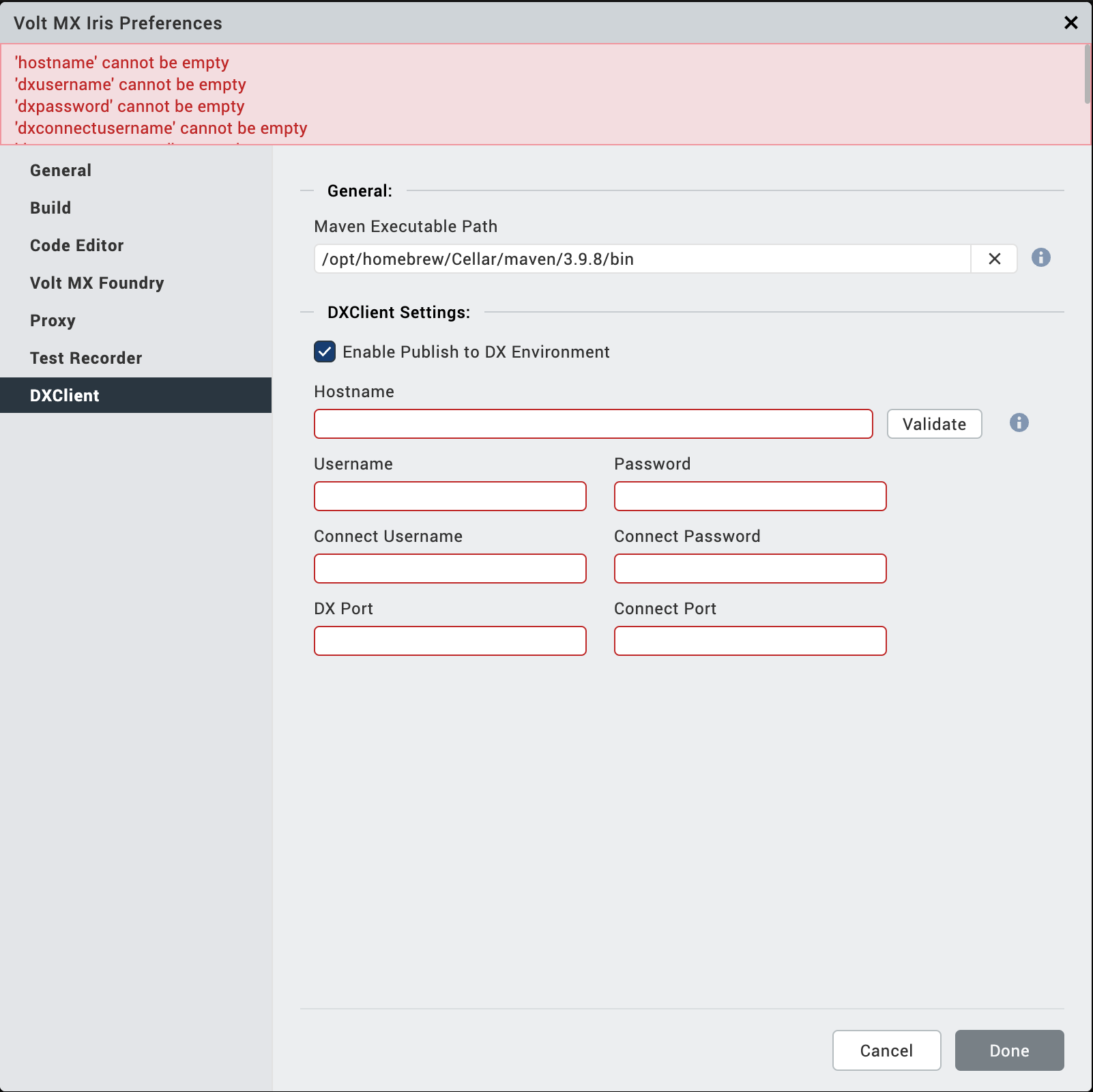Screen dimensions: 1093x1092
Task: Open info icon beside Maven Executable Path
Action: 1040,257
